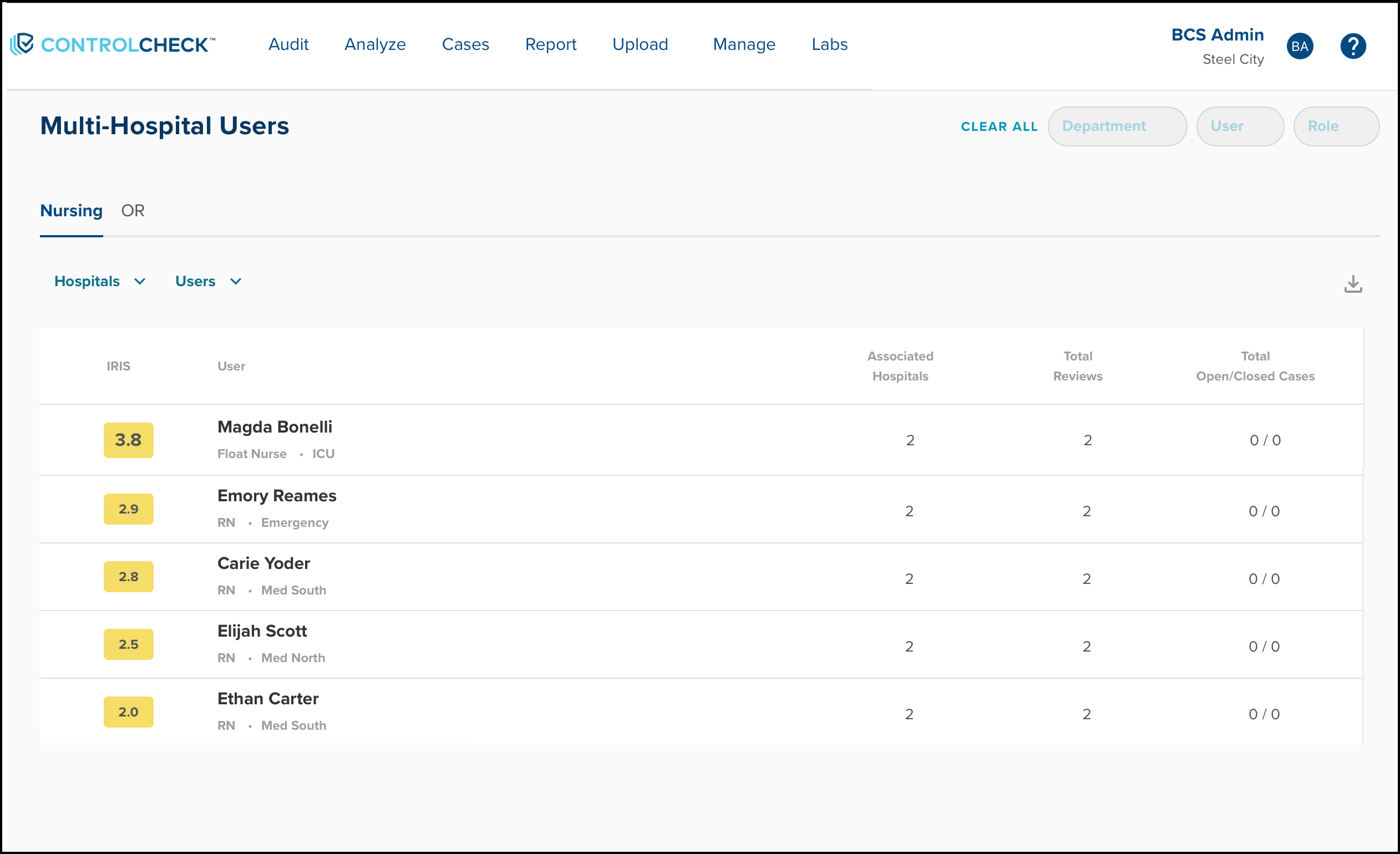Open the help question mark icon
The image size is (1400, 854).
tap(1353, 46)
